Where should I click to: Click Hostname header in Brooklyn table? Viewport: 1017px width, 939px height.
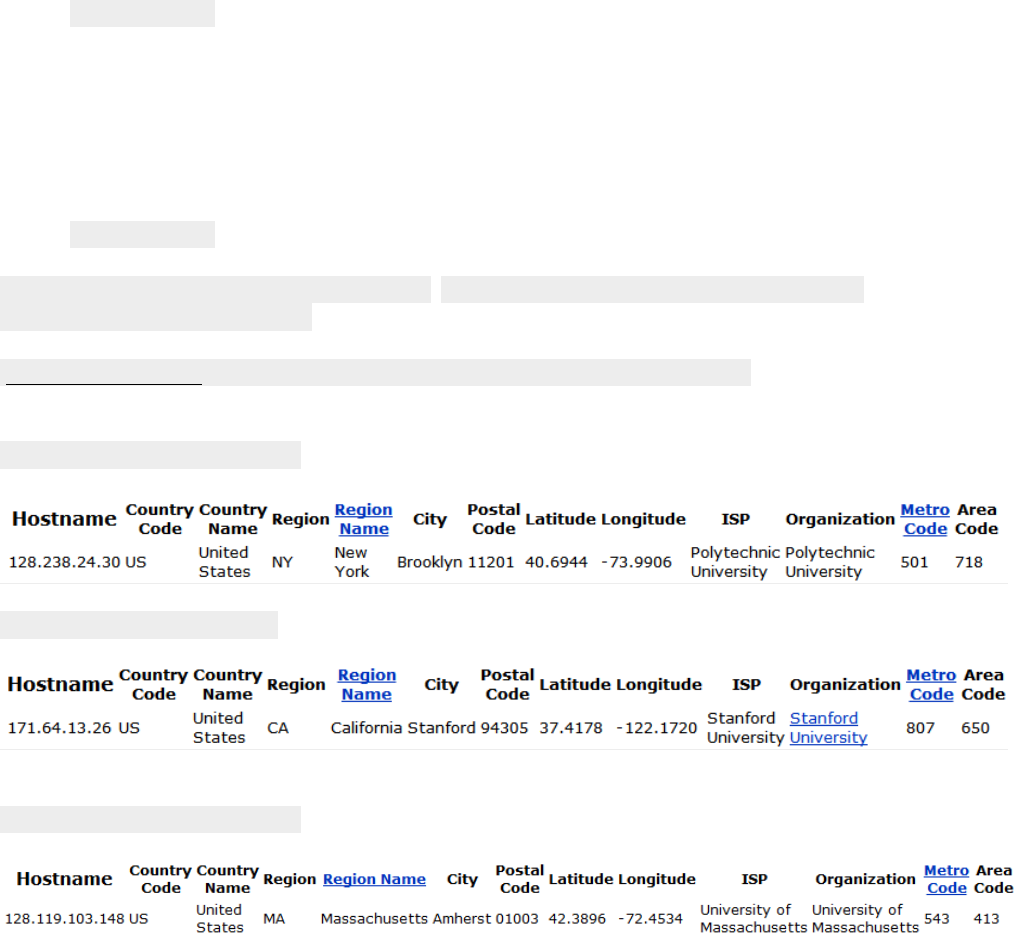click(64, 519)
